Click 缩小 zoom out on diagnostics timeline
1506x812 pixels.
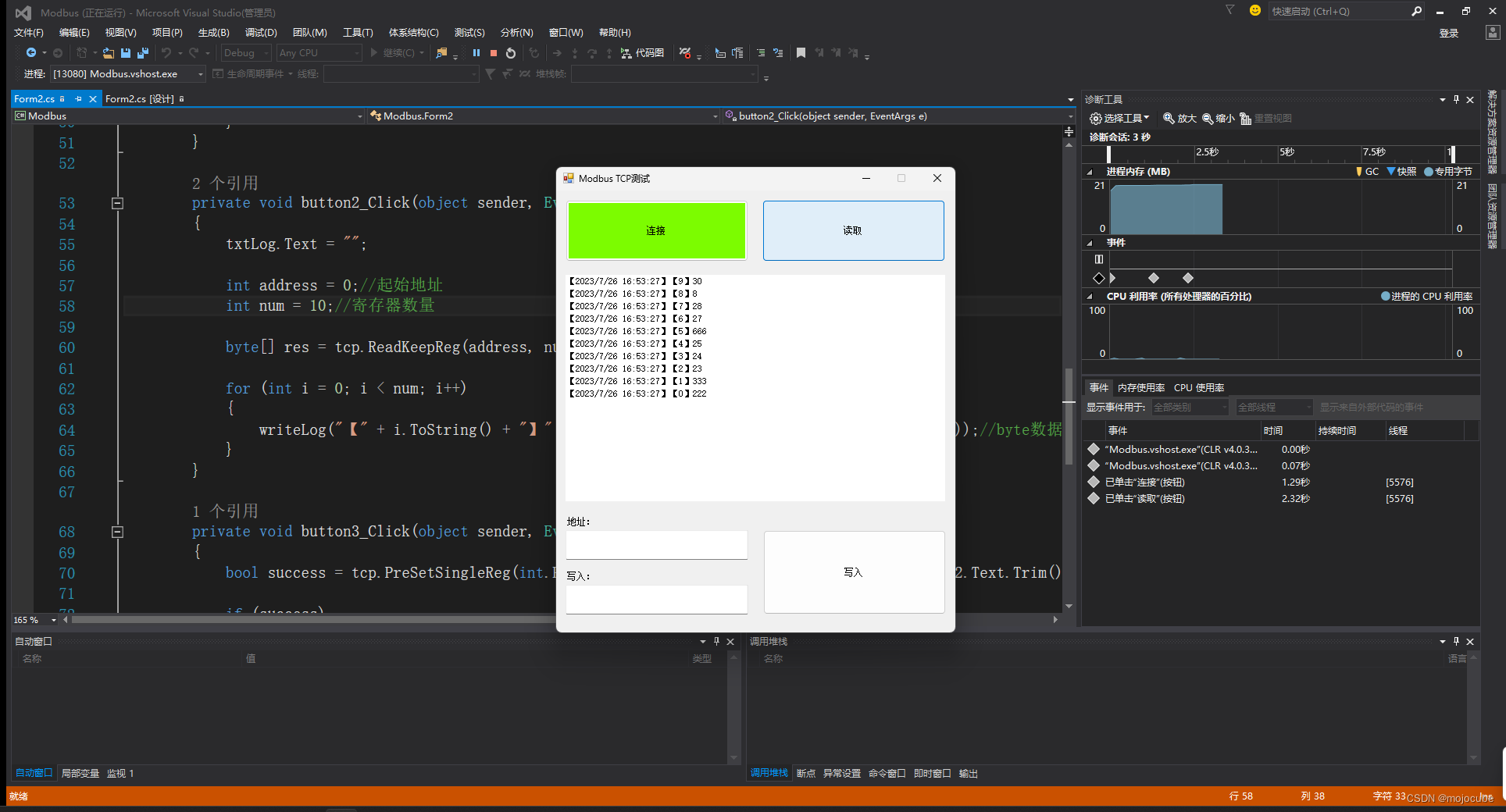(x=1218, y=119)
